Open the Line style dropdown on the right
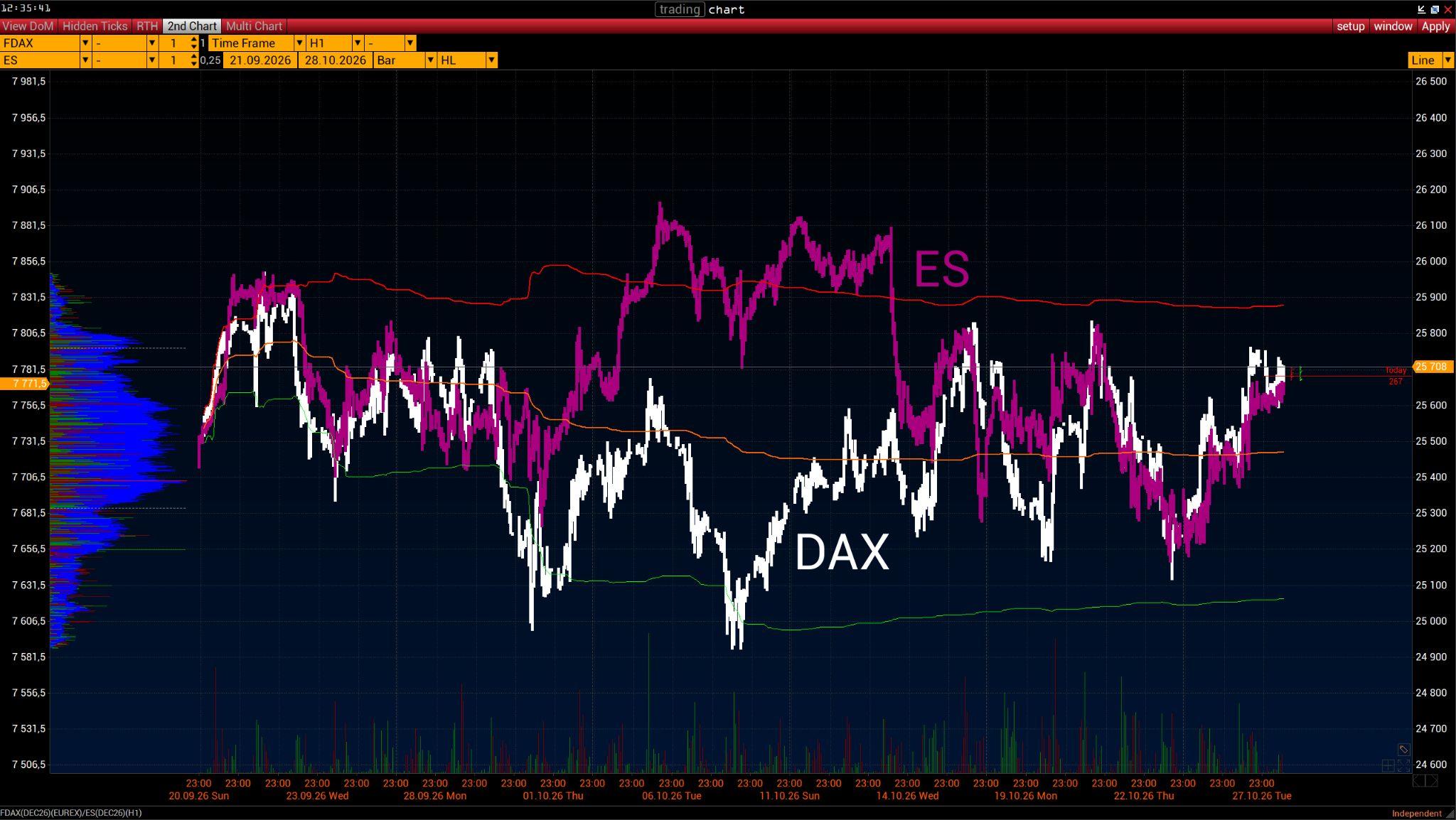 (x=1448, y=60)
